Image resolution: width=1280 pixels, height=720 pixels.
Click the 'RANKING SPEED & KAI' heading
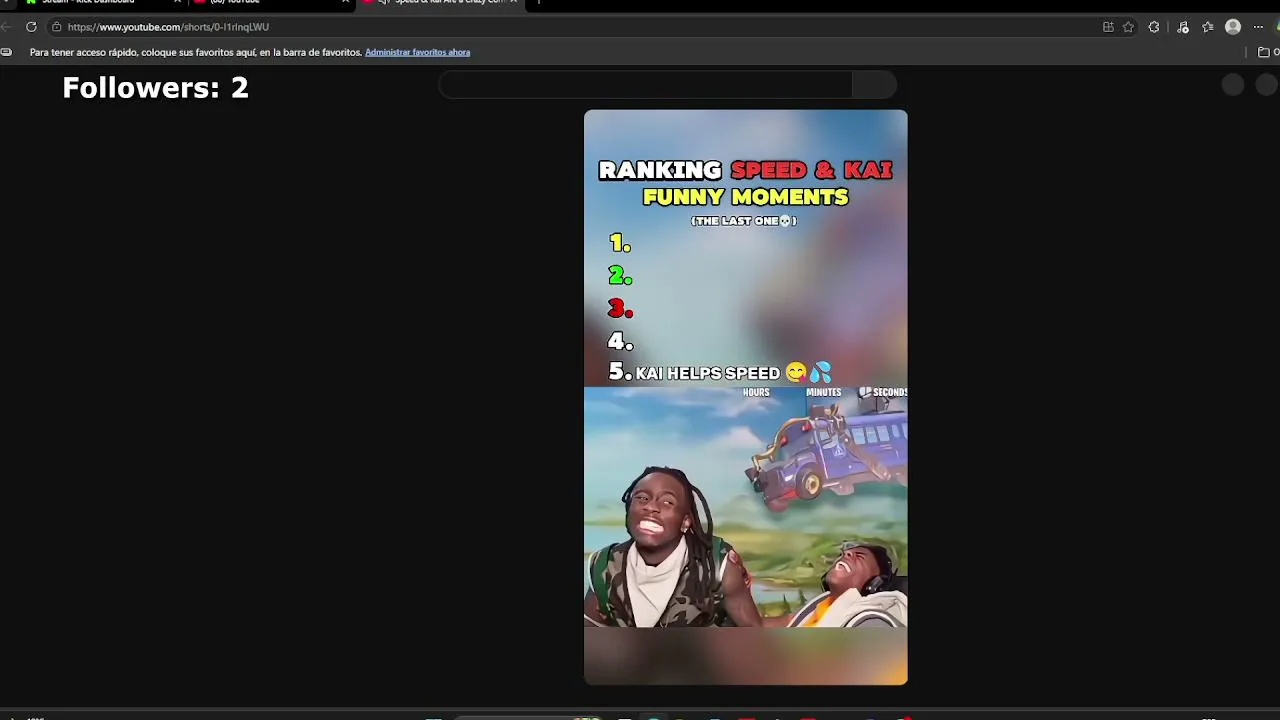pos(745,170)
